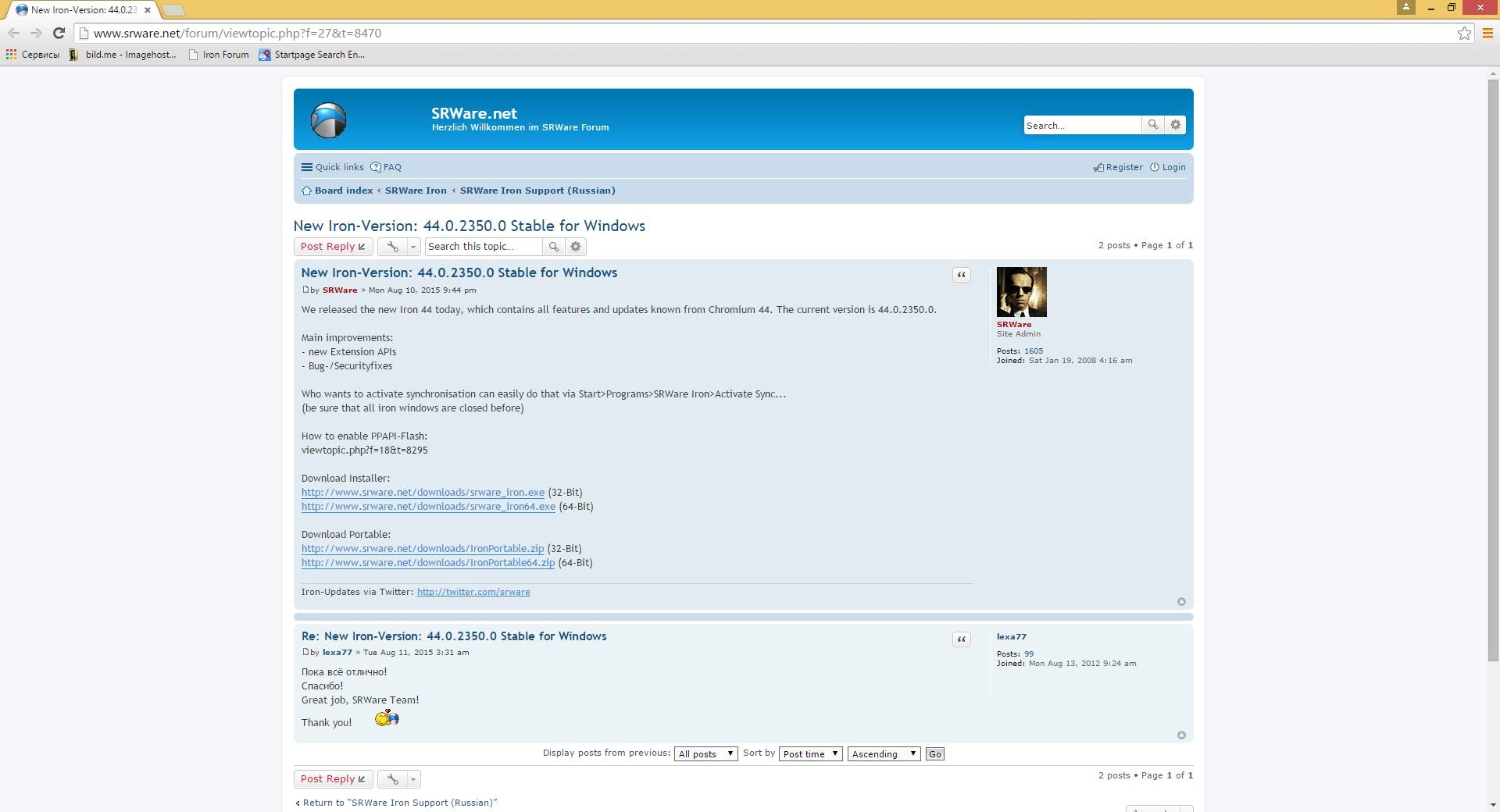
Task: Quote the SRWare post
Action: pyautogui.click(x=962, y=275)
